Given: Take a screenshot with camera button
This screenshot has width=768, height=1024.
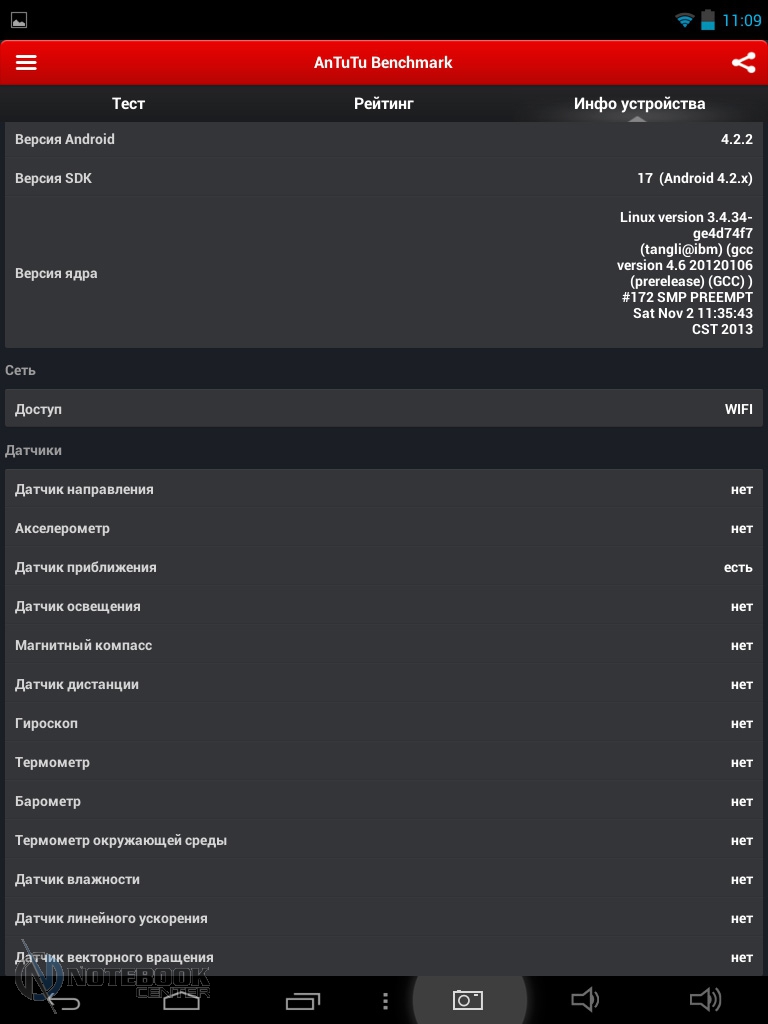Looking at the screenshot, I should pos(468,1000).
